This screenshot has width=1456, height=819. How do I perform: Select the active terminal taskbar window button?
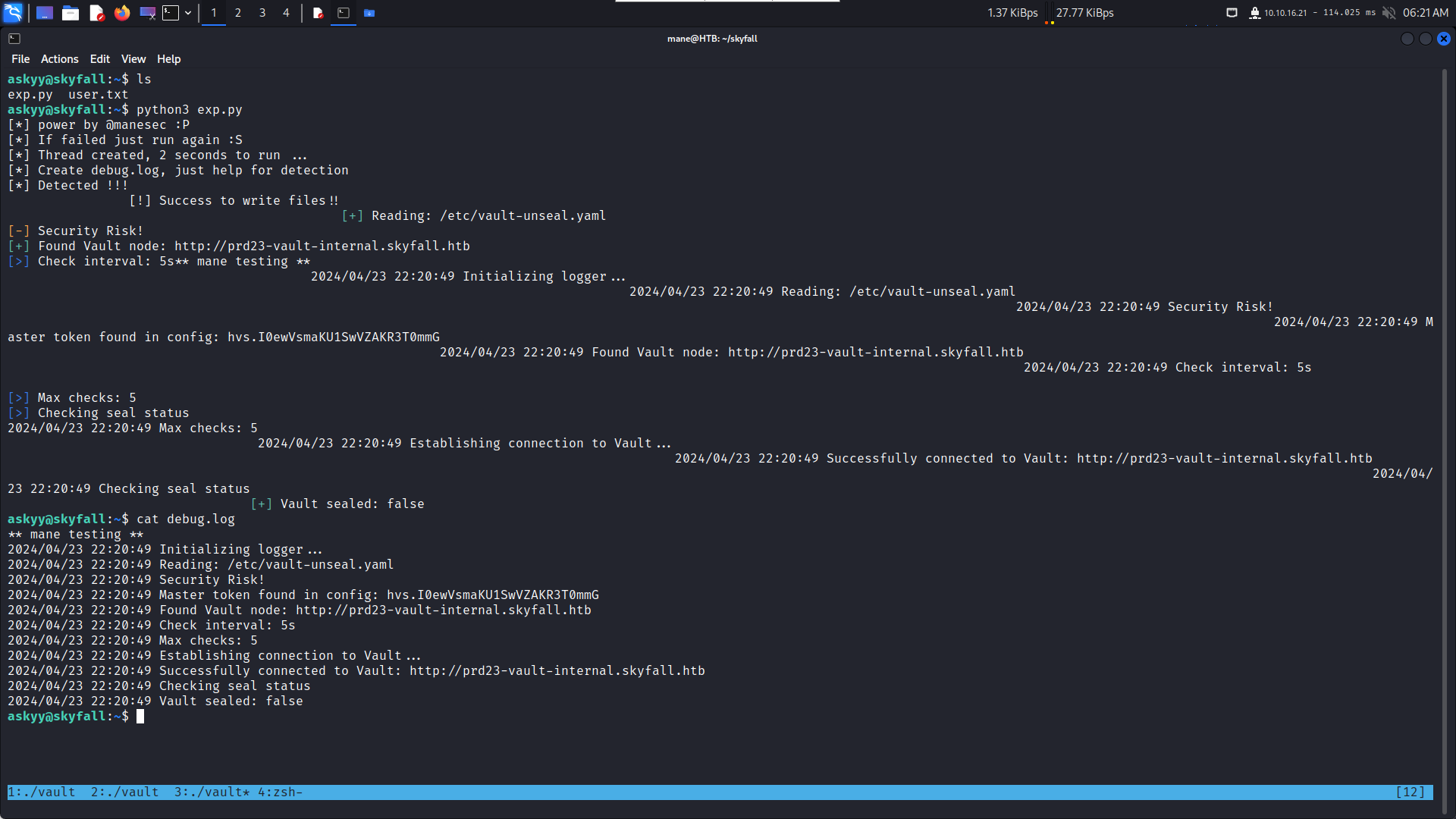[344, 13]
